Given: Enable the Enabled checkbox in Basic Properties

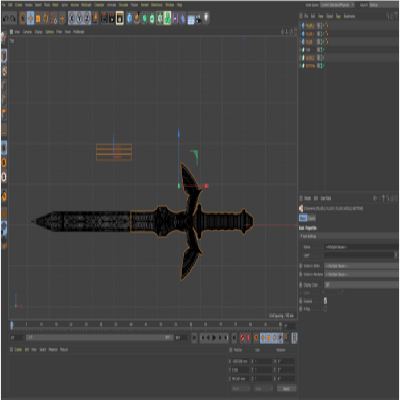Looking at the screenshot, I should click(325, 301).
